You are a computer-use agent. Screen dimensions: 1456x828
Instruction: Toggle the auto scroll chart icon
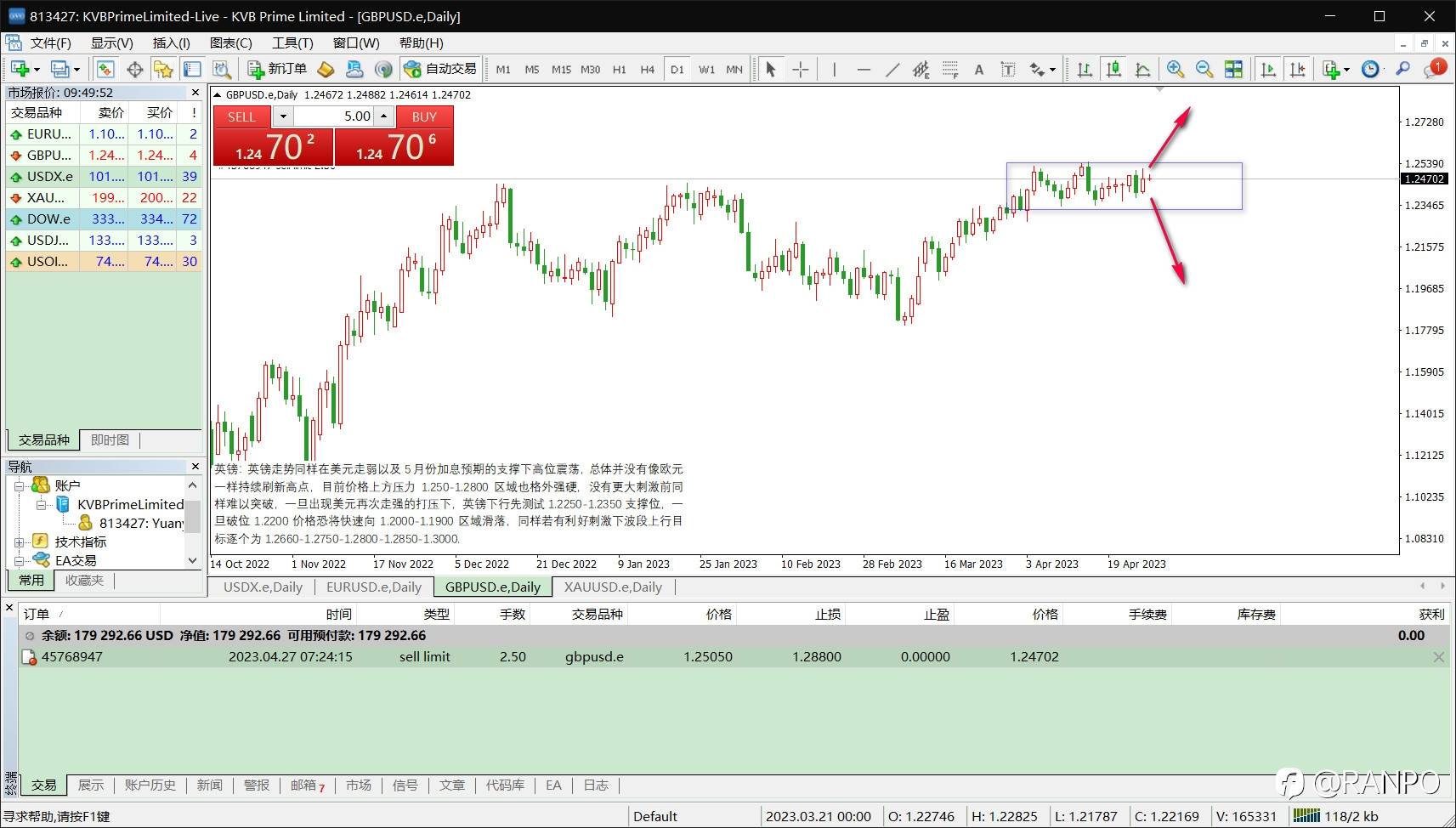pos(1268,69)
